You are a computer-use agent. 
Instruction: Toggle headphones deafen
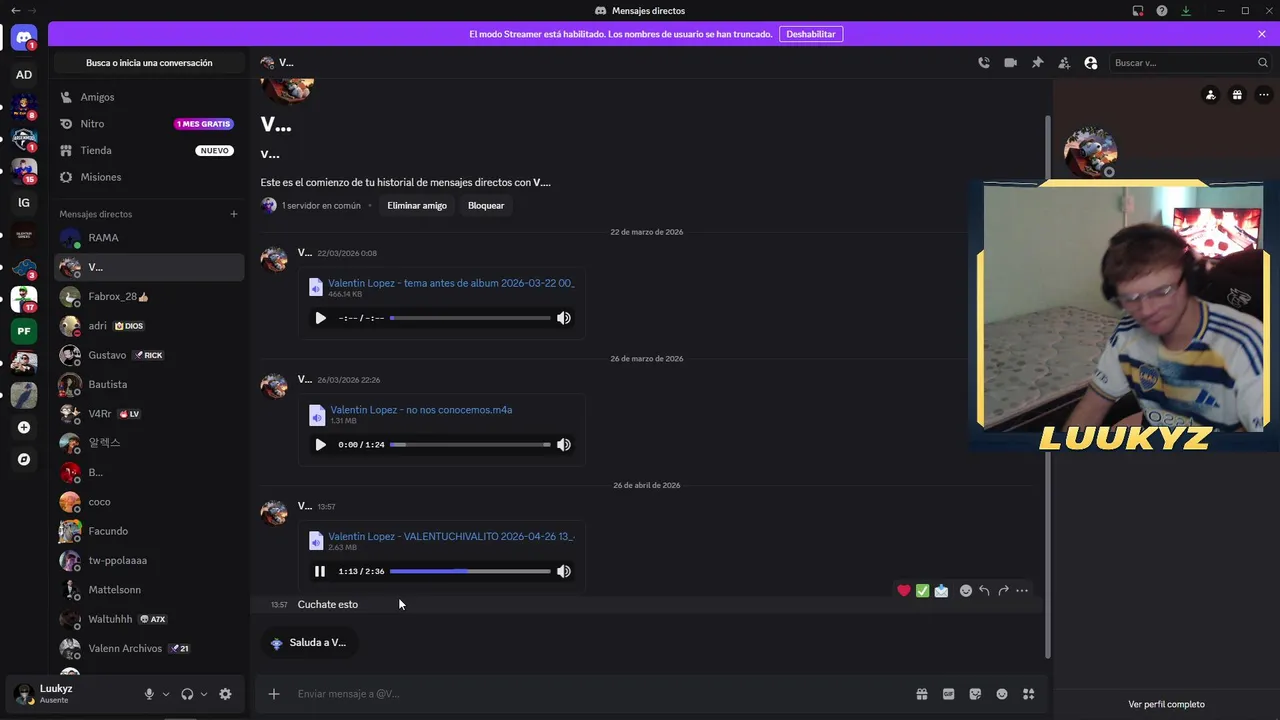pos(187,694)
